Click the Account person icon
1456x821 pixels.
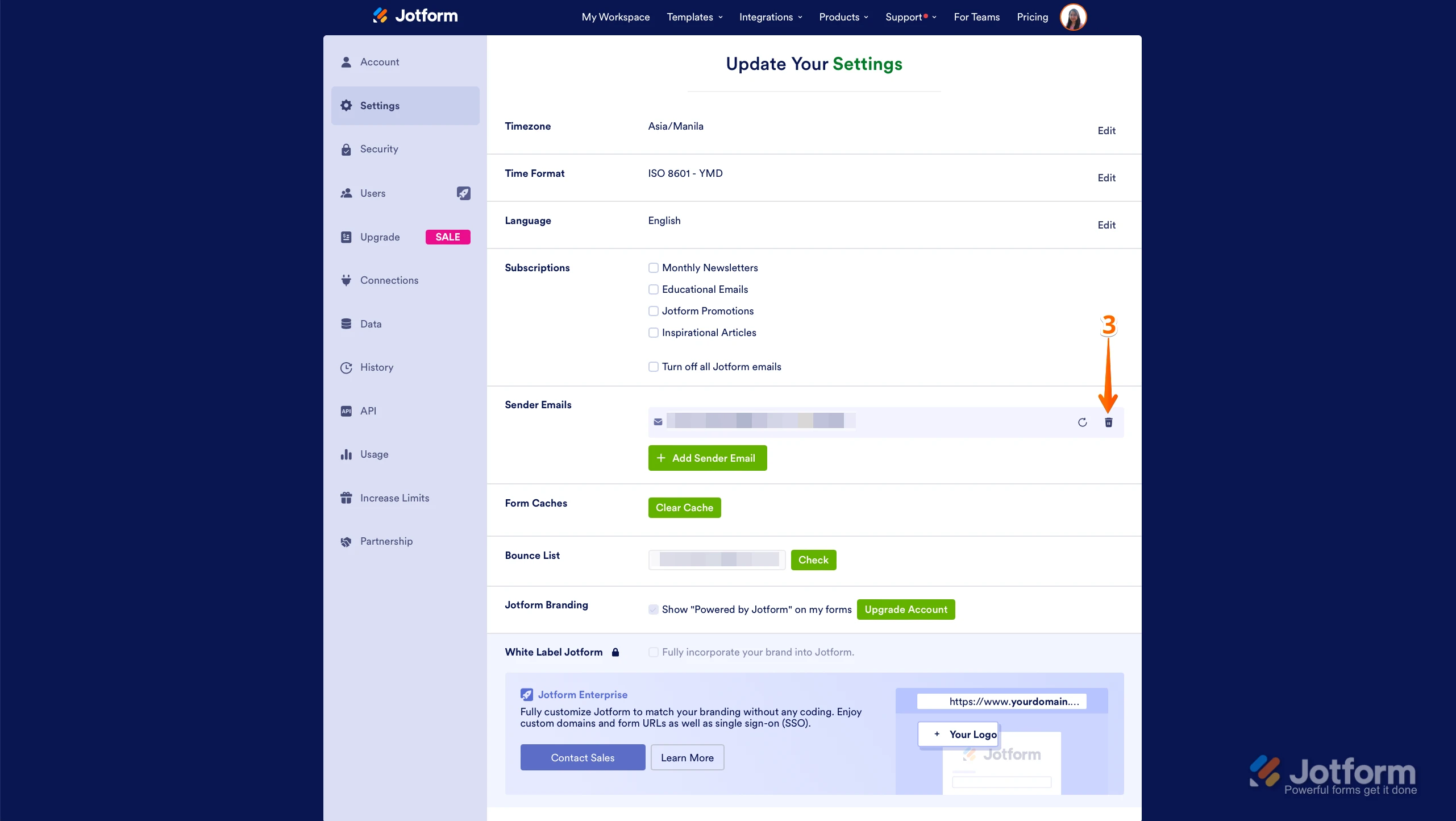(x=346, y=62)
